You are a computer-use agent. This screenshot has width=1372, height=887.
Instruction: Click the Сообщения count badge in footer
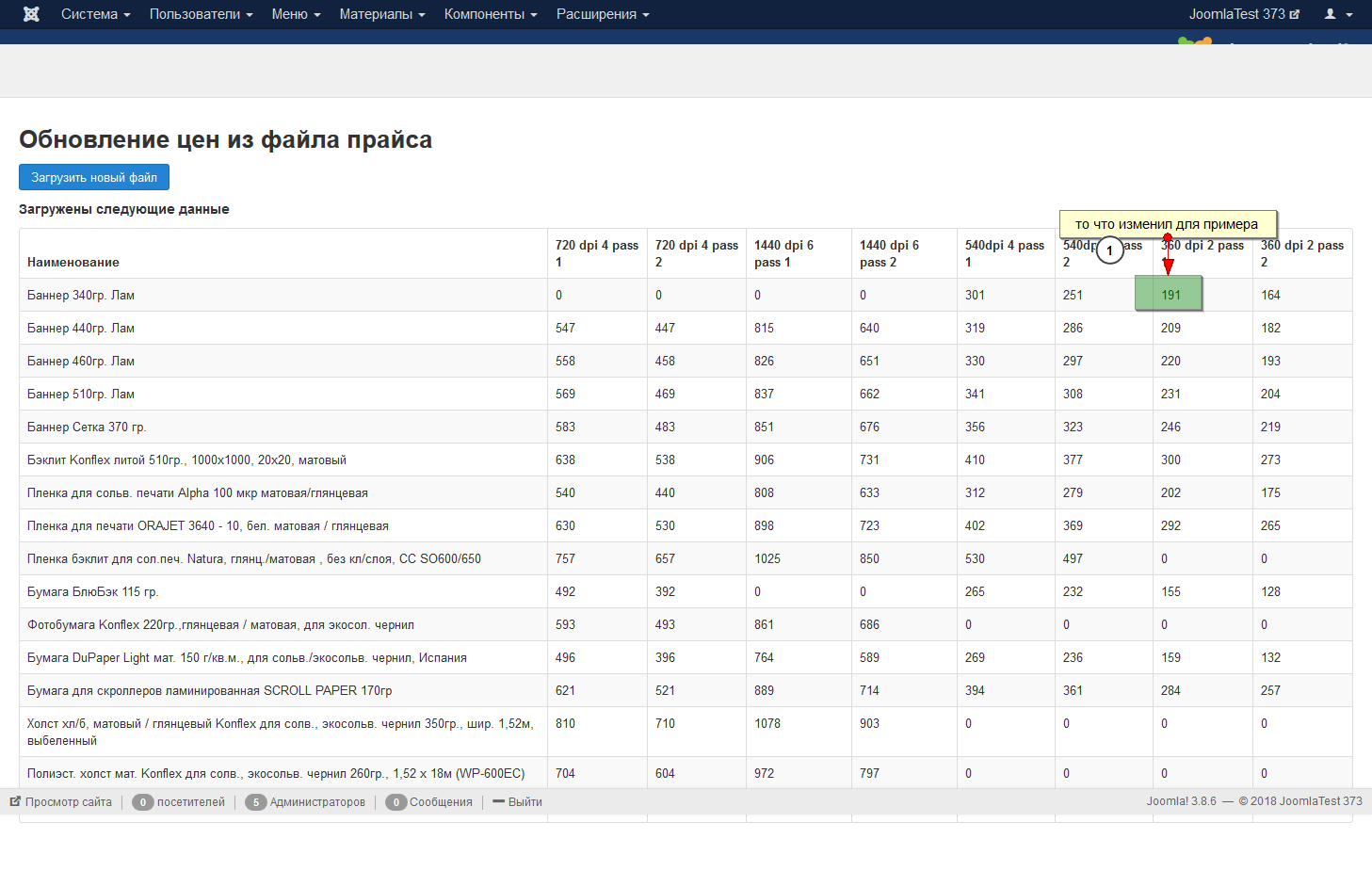click(395, 802)
